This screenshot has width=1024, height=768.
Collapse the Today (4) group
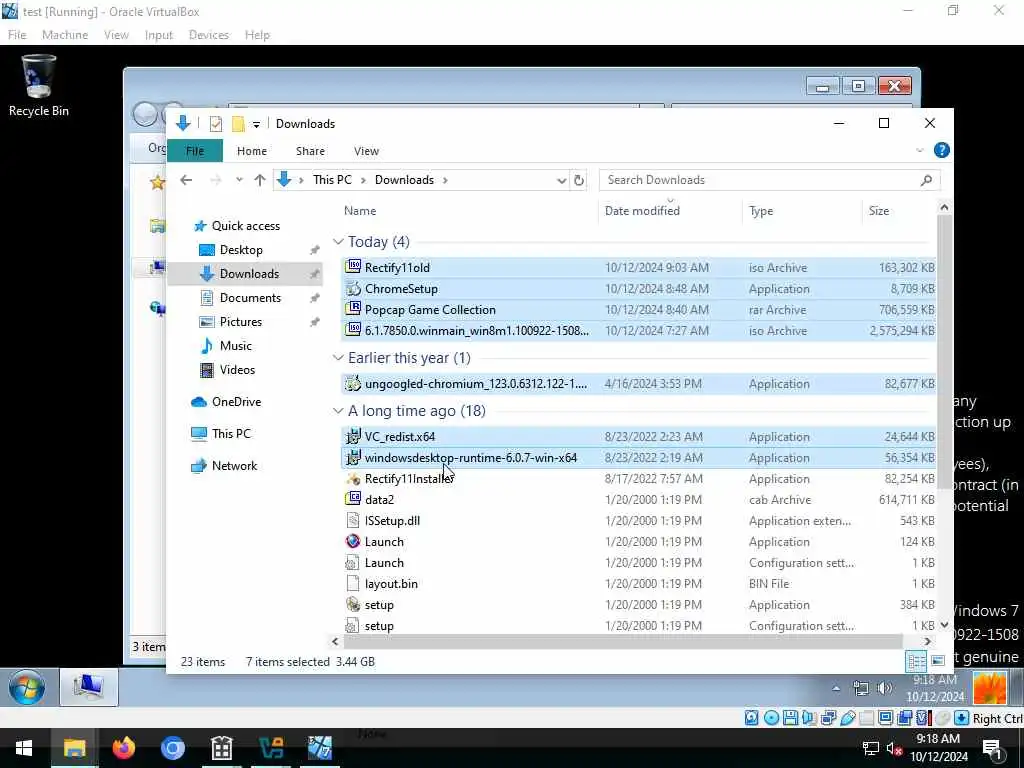tap(338, 242)
